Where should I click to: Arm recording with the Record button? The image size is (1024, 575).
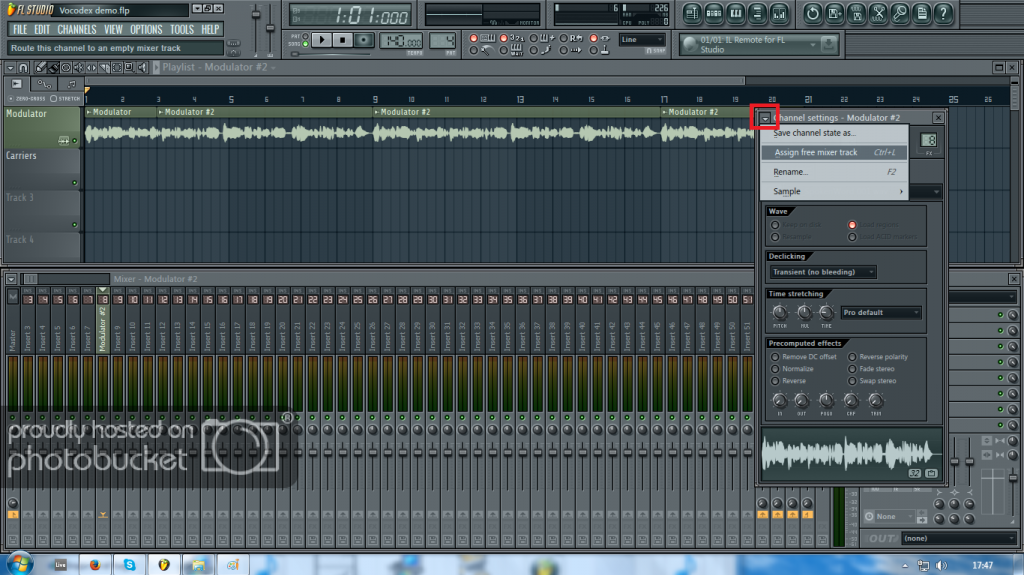(x=364, y=40)
